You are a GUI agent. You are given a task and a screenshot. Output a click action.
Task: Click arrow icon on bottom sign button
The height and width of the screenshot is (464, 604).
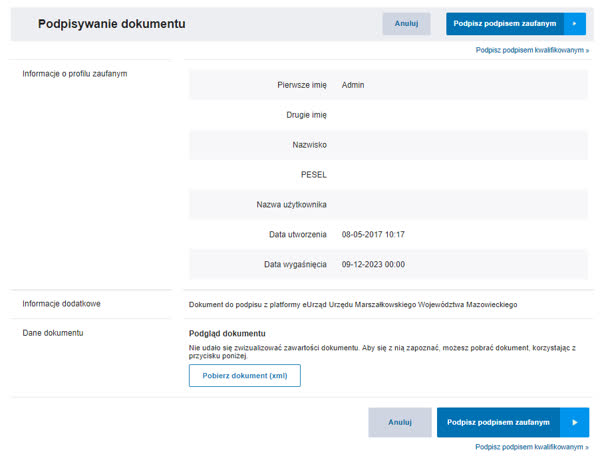(575, 422)
